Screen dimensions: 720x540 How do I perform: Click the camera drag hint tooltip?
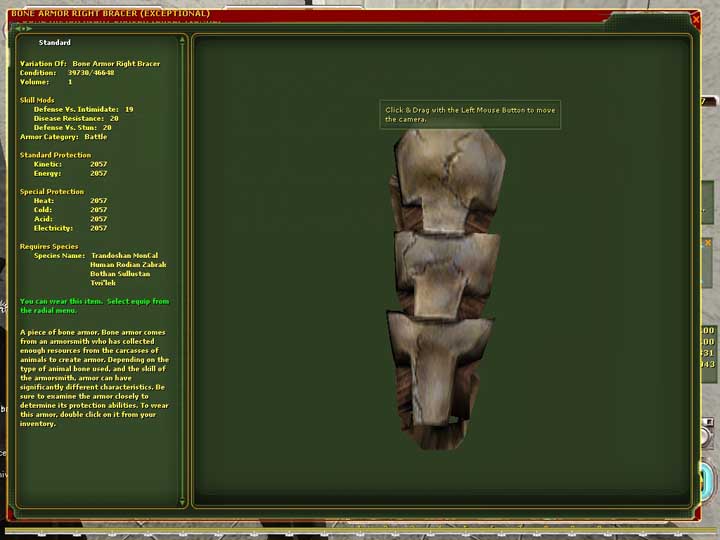(x=470, y=115)
